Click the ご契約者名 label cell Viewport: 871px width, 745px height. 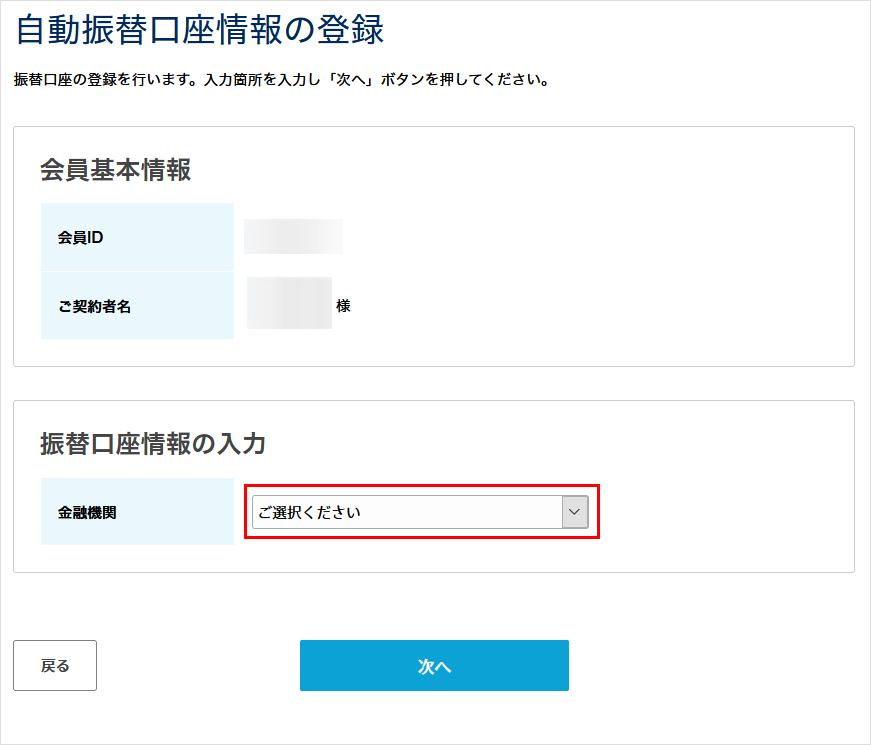[x=137, y=304]
